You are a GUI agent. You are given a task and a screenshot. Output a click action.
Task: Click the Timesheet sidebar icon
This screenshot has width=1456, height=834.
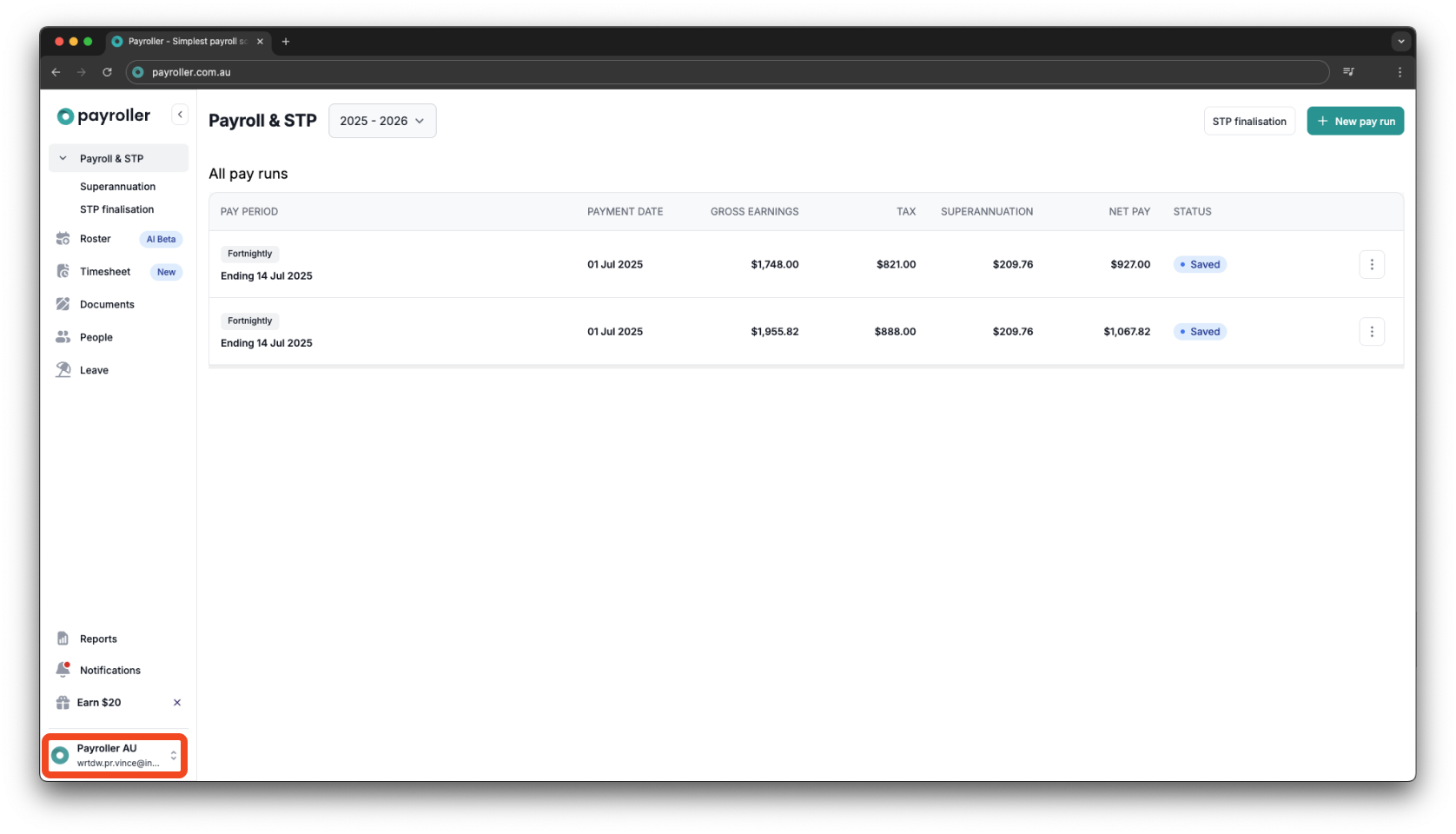(63, 272)
